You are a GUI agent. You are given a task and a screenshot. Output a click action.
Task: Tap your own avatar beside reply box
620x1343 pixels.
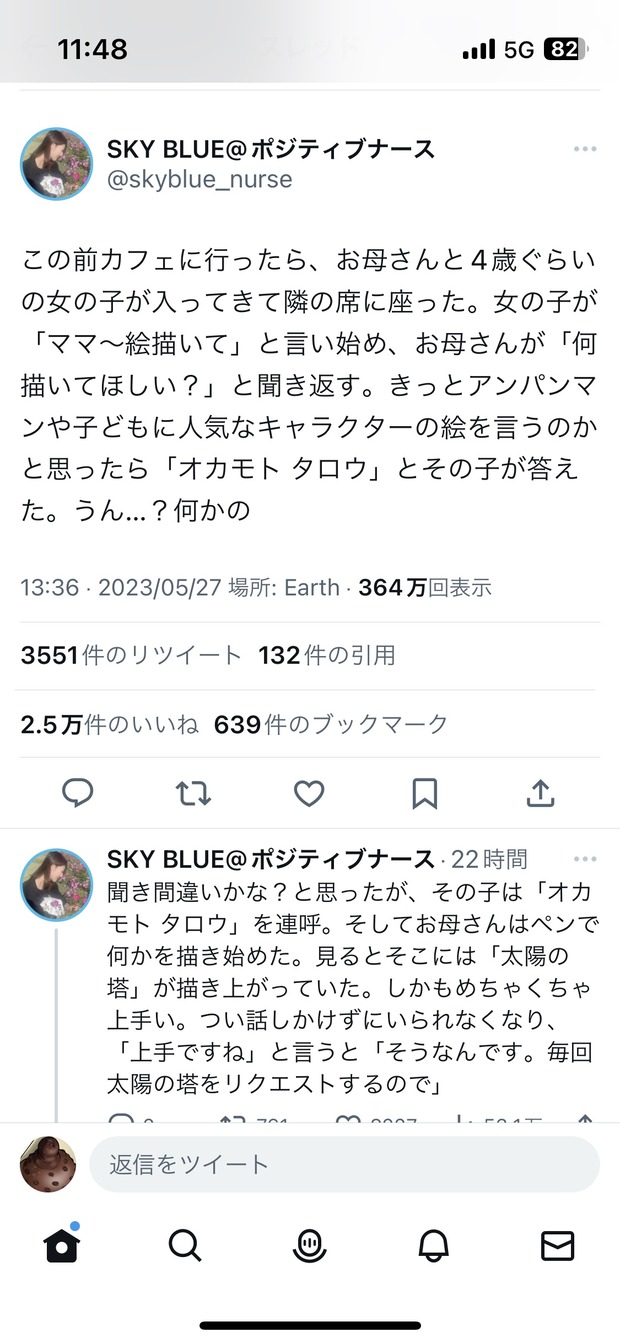[x=48, y=1165]
